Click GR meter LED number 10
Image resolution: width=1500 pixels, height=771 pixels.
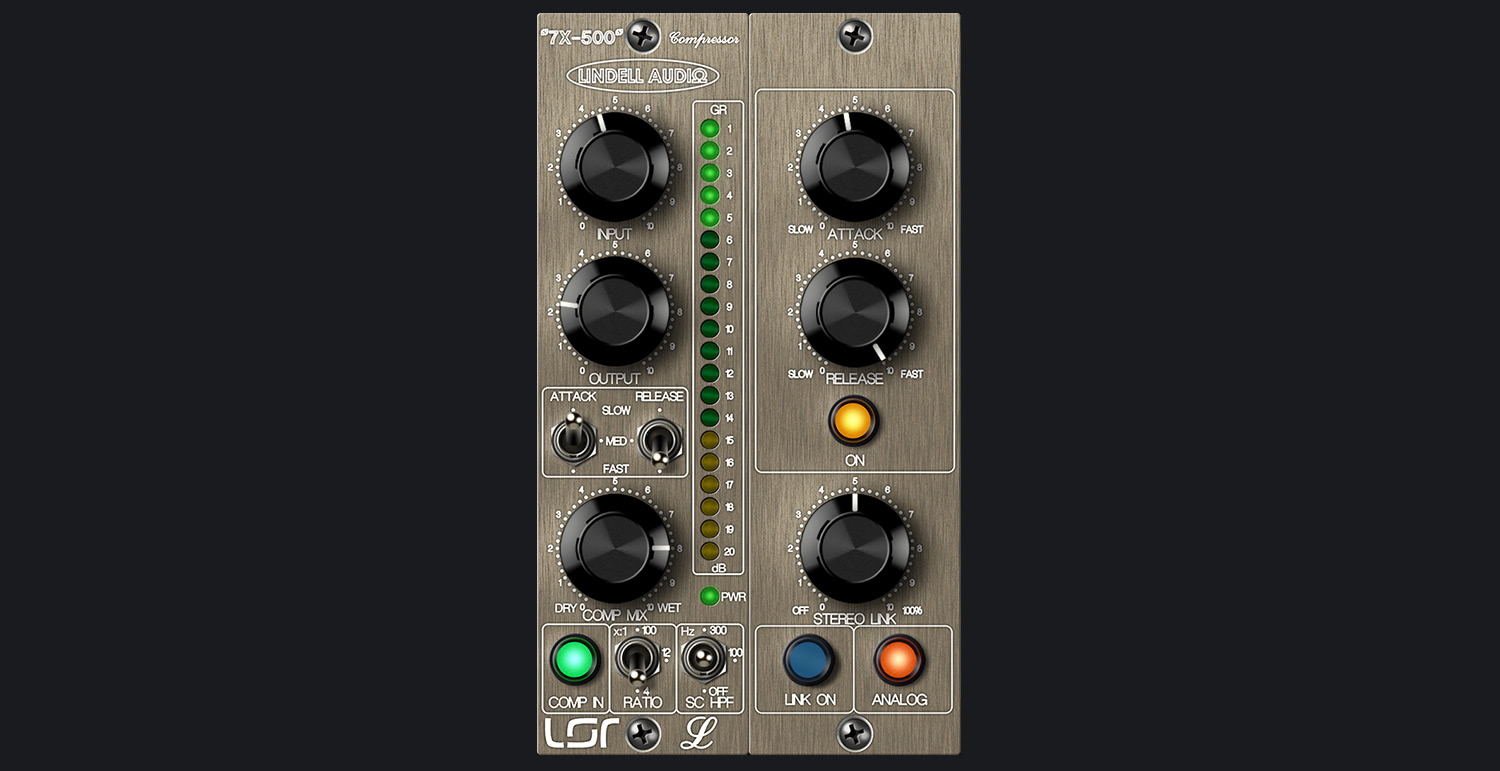click(710, 328)
